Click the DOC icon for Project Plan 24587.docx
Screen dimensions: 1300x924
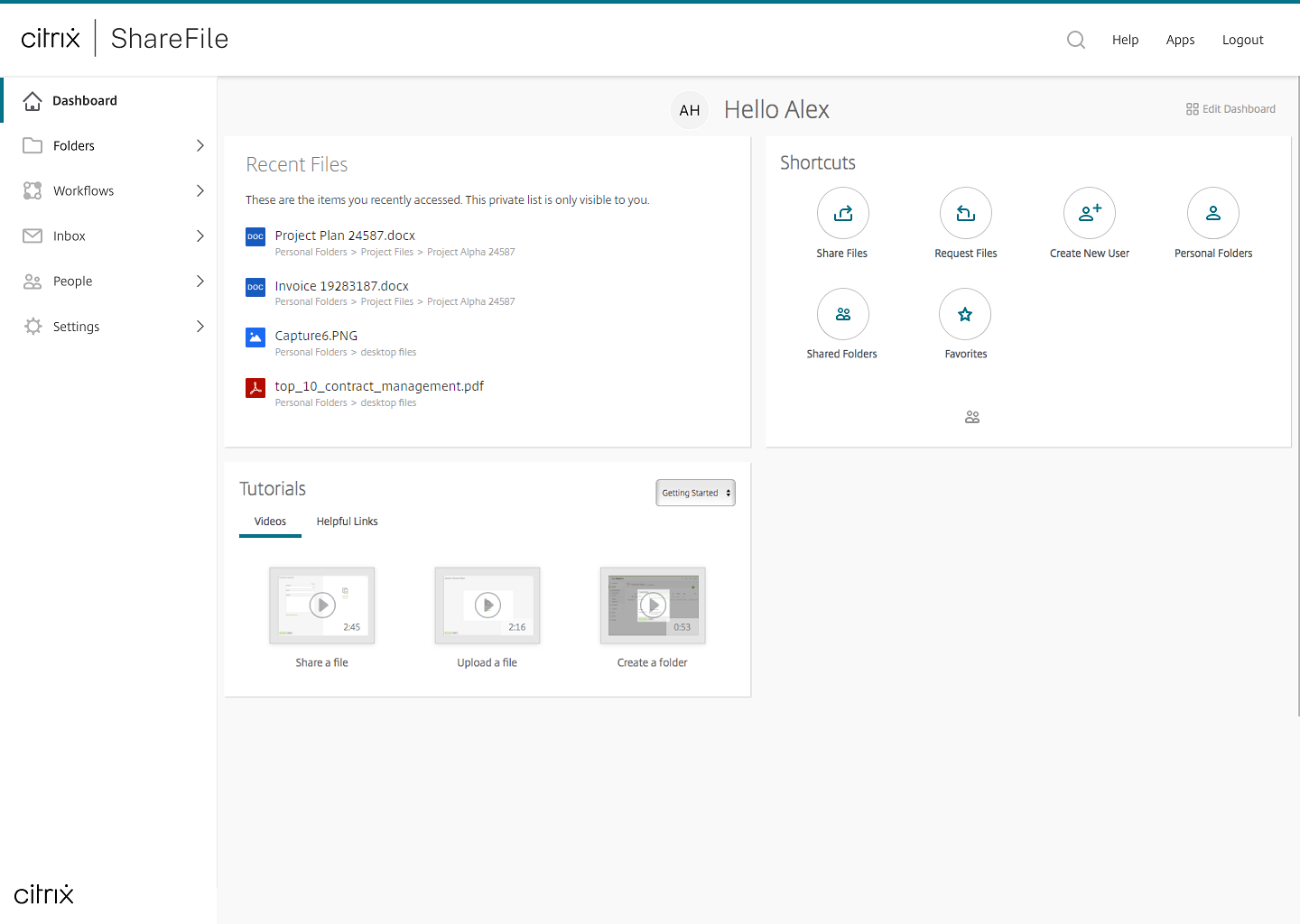tap(255, 236)
